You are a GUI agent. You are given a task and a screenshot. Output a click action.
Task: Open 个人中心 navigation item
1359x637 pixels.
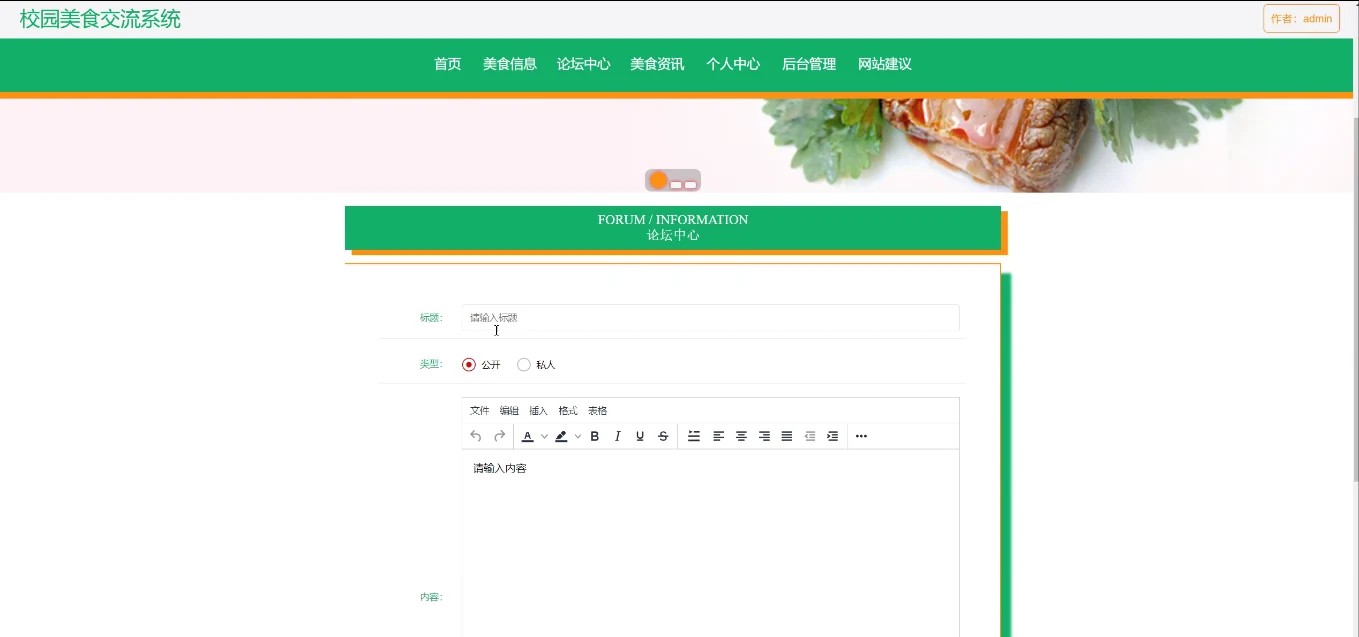733,64
